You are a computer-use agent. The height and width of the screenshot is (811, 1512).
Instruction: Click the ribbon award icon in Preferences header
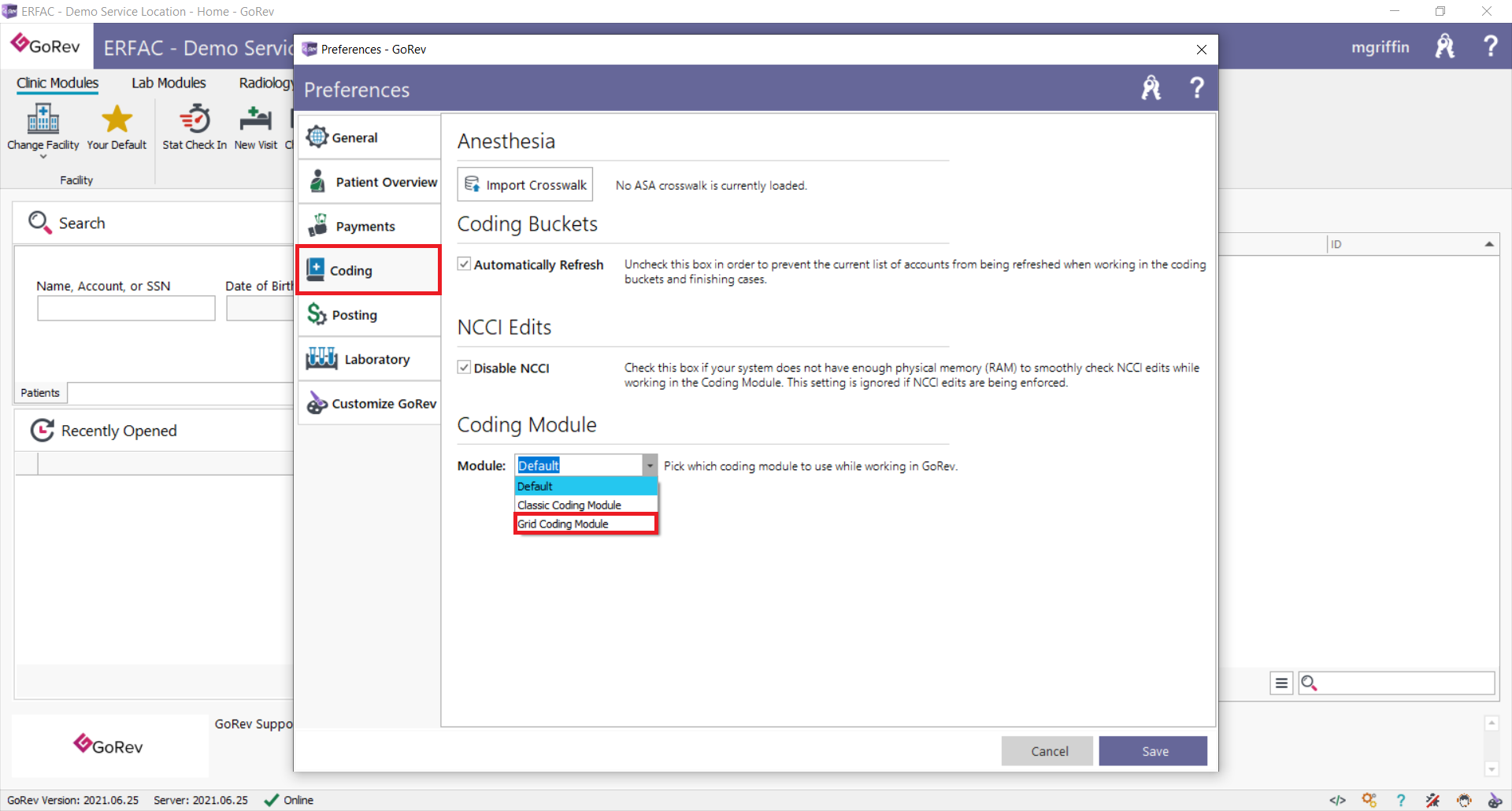1151,87
